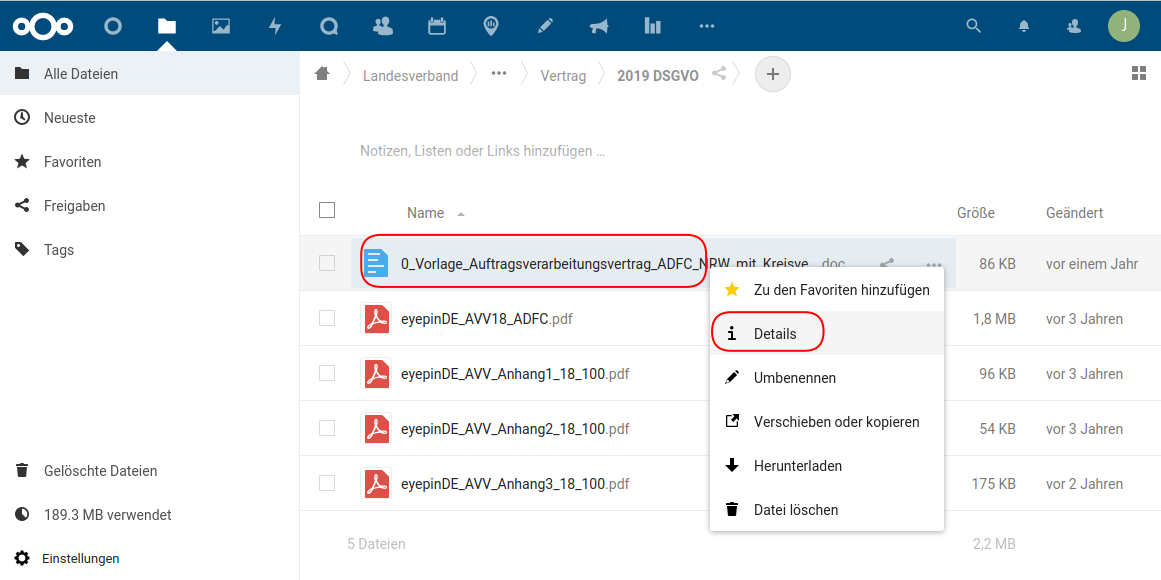Choose Details from the context menu

(775, 334)
